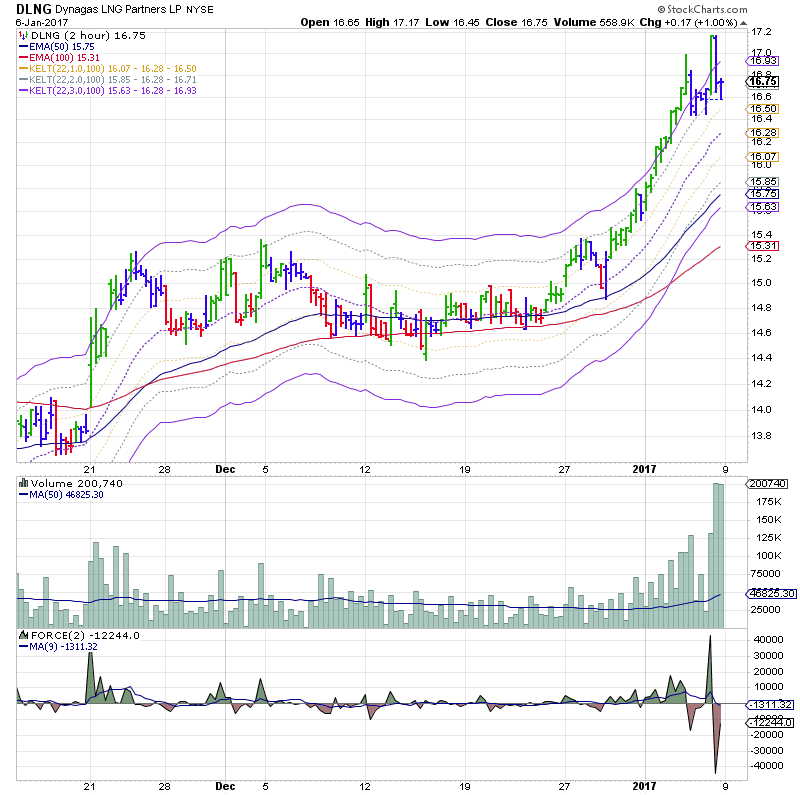800x795 pixels.
Task: Click the KELT(22,3.0,100) legend entry
Action: [108, 91]
